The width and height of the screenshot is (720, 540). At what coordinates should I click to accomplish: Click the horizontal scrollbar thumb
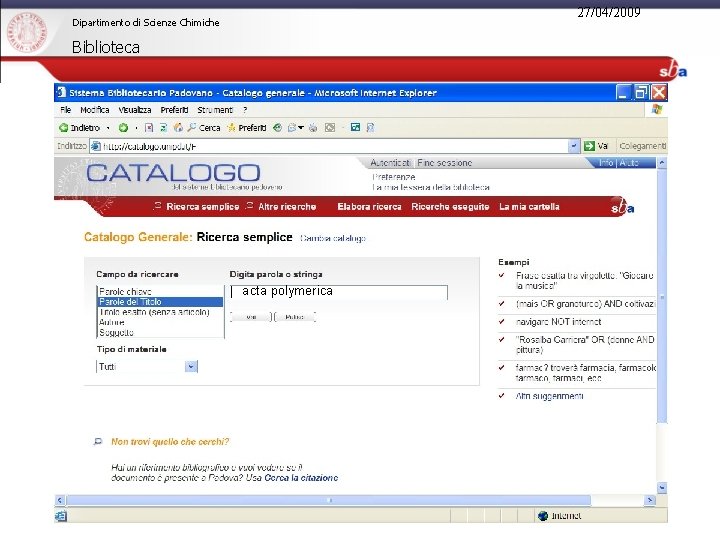(329, 500)
